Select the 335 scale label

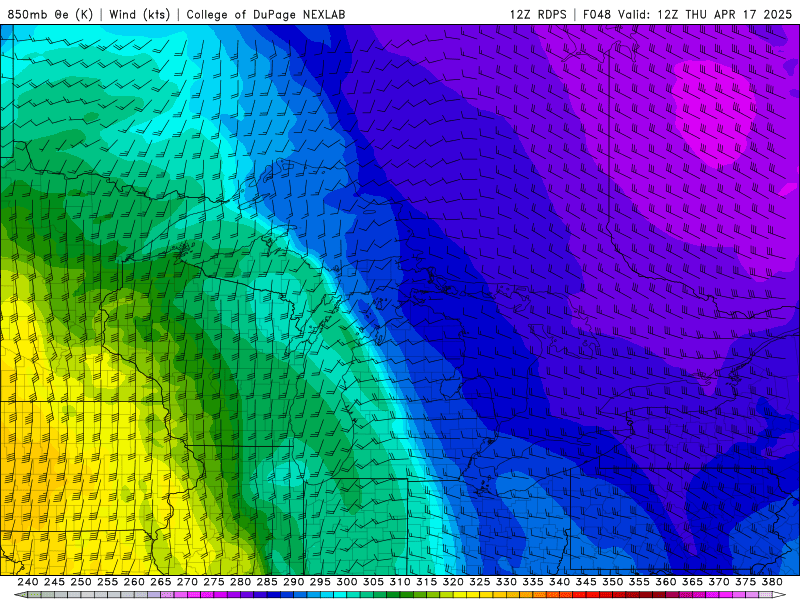tap(533, 582)
